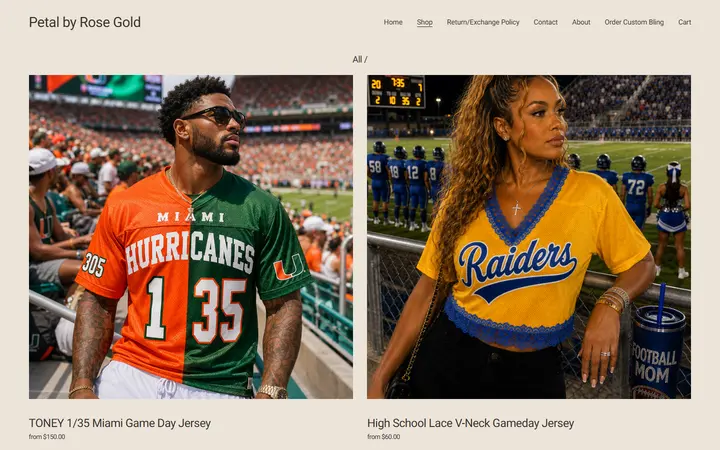Image resolution: width=720 pixels, height=450 pixels.
Task: Open the Petal by Rose Gold site title
Action: click(x=84, y=22)
